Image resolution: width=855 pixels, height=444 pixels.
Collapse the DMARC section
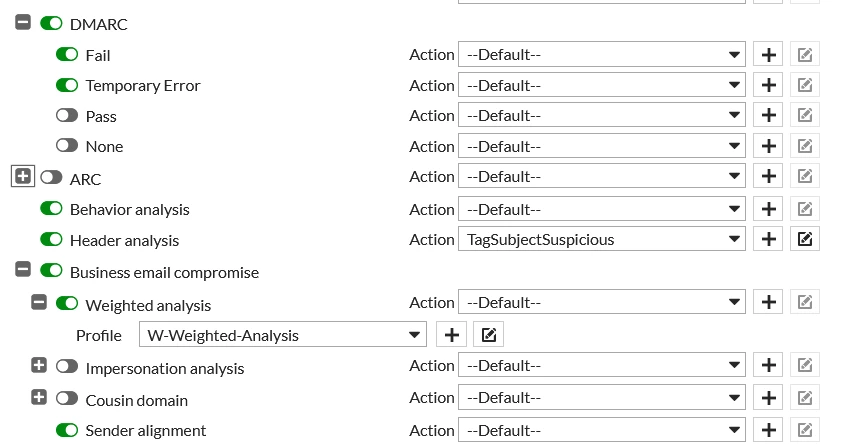[x=22, y=22]
